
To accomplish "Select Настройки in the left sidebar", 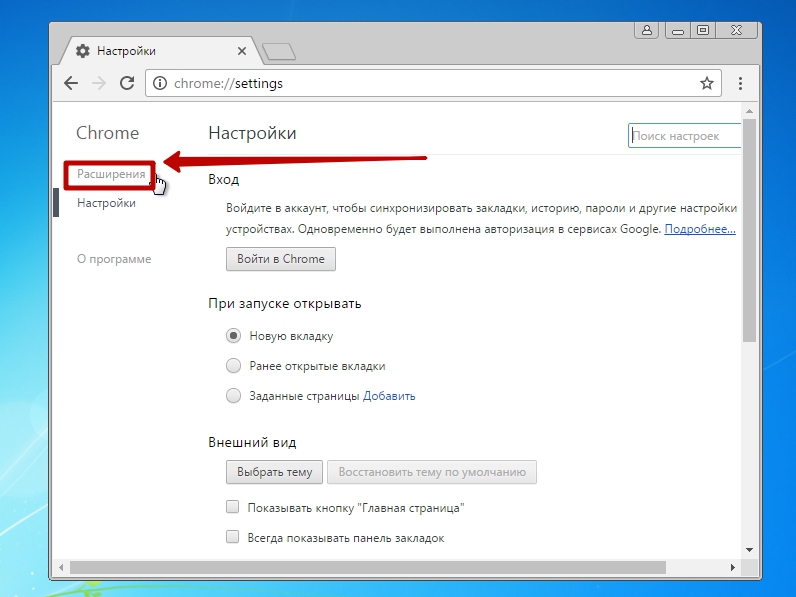I will 106,203.
